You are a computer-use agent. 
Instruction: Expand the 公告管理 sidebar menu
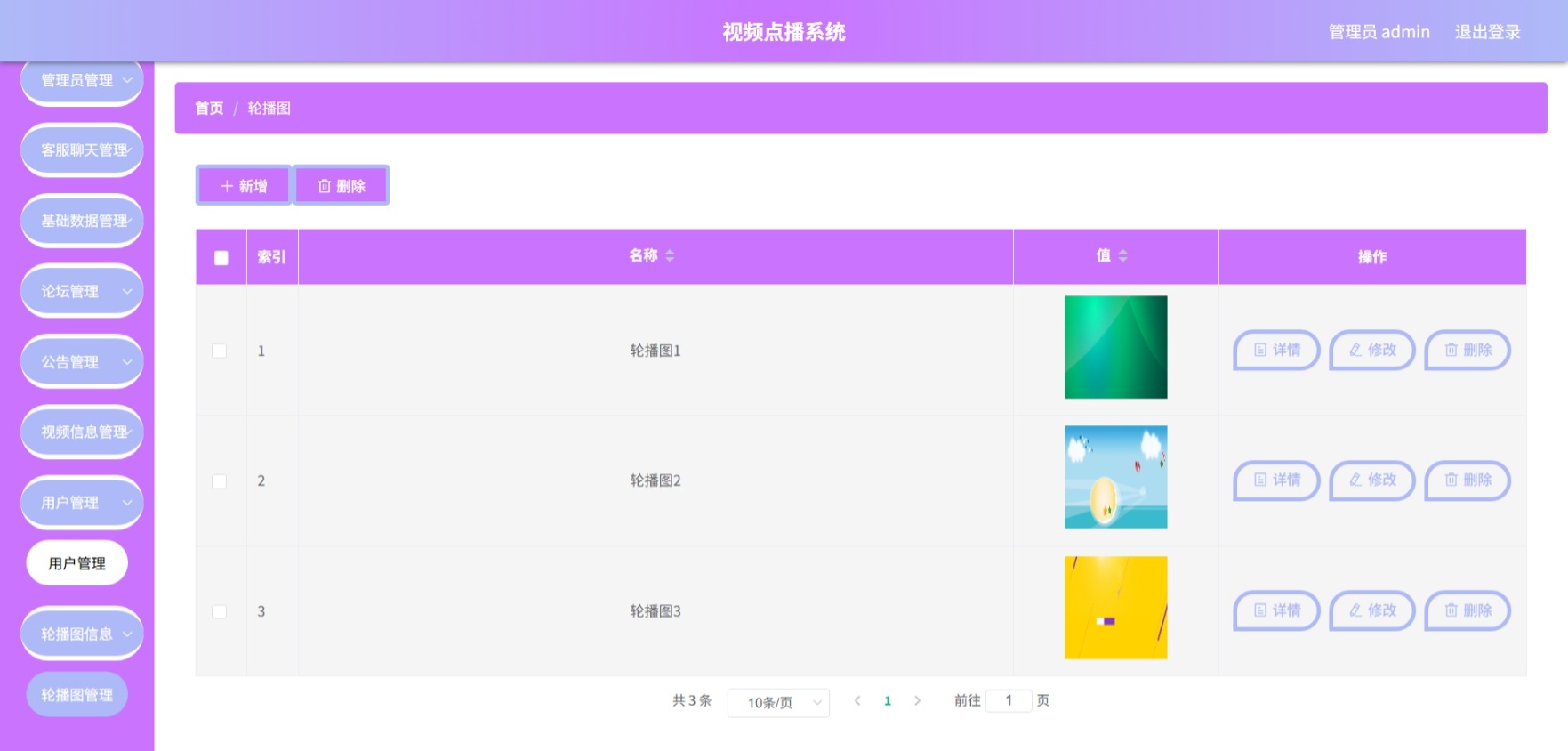pyautogui.click(x=82, y=362)
